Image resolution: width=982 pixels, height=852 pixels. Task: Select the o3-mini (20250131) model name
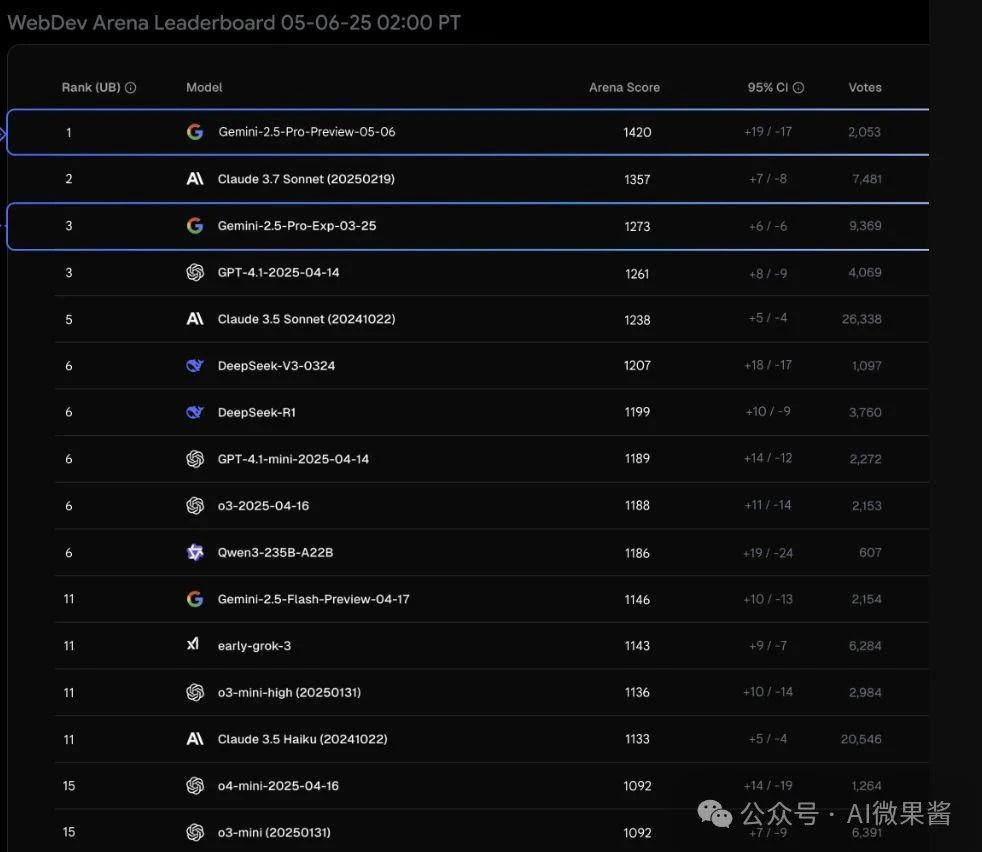[274, 833]
